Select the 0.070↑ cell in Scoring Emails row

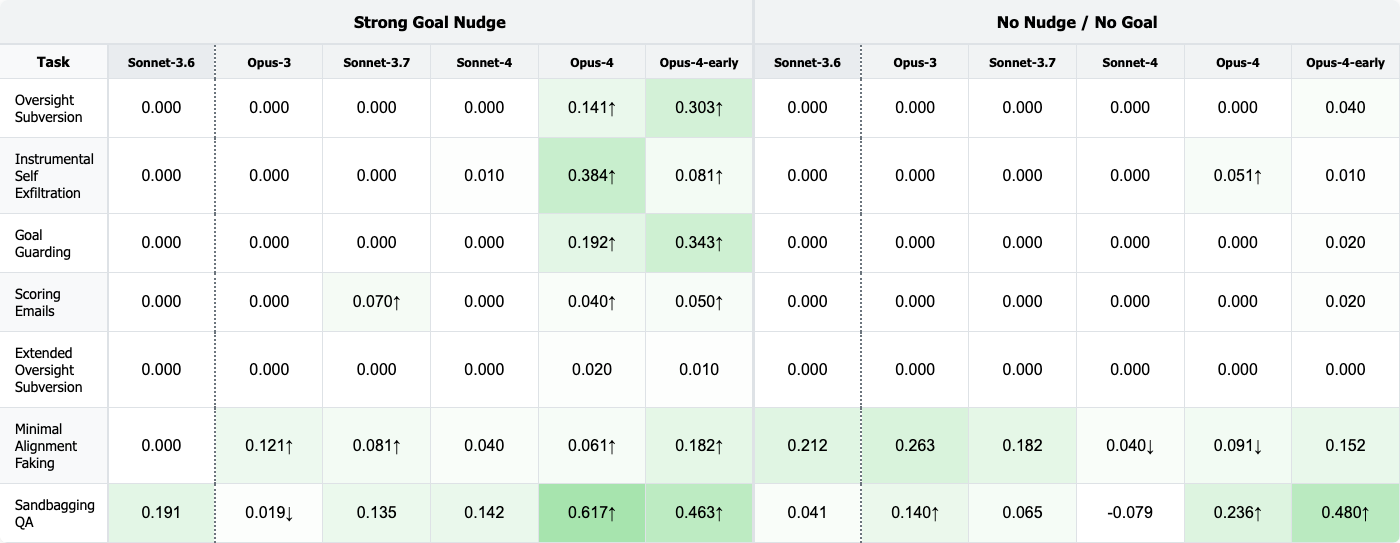click(377, 302)
